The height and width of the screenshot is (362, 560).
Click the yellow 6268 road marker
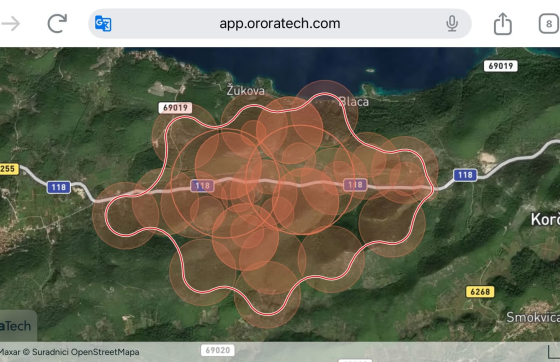pyautogui.click(x=480, y=292)
